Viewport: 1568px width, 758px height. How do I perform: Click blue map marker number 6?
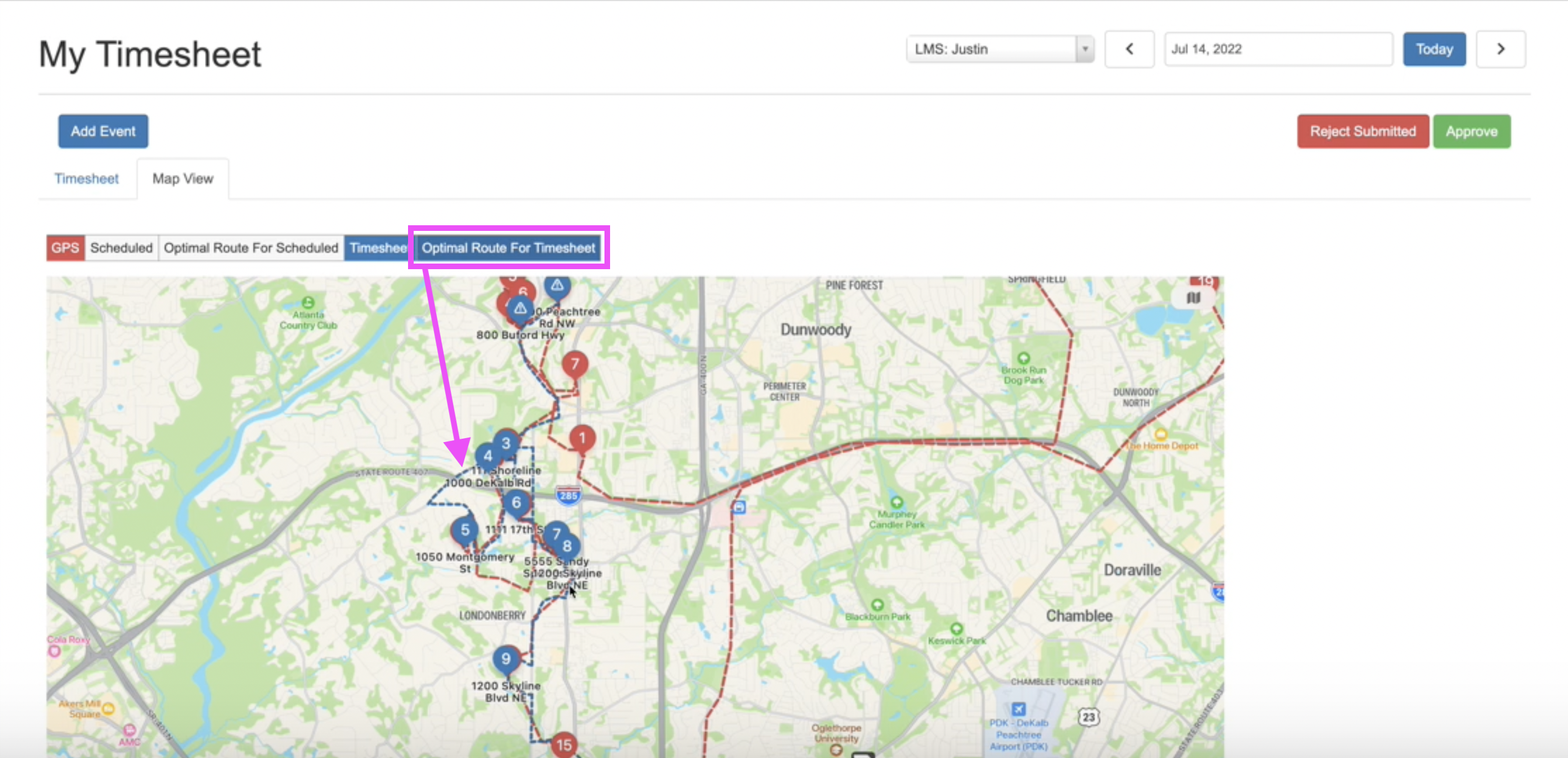coord(516,502)
